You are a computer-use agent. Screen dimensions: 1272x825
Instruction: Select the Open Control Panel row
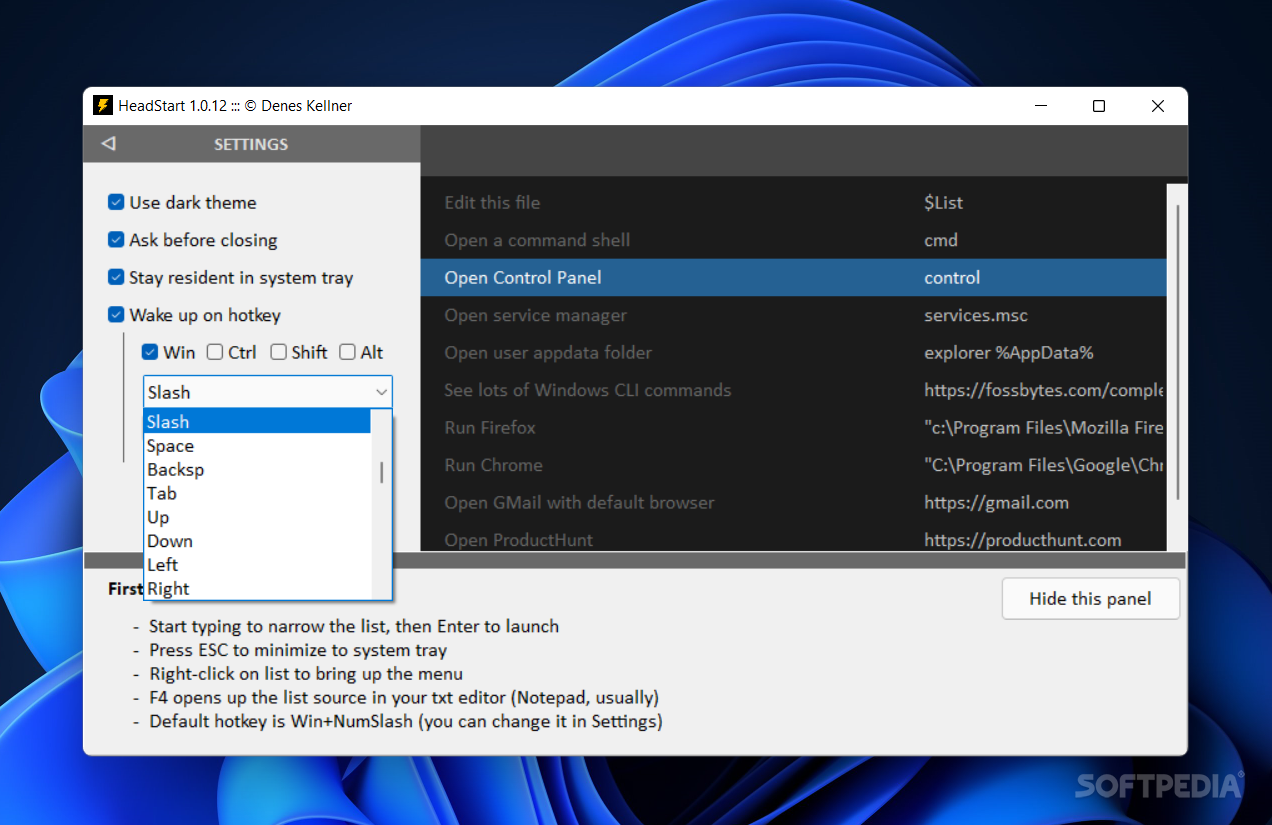click(x=793, y=277)
